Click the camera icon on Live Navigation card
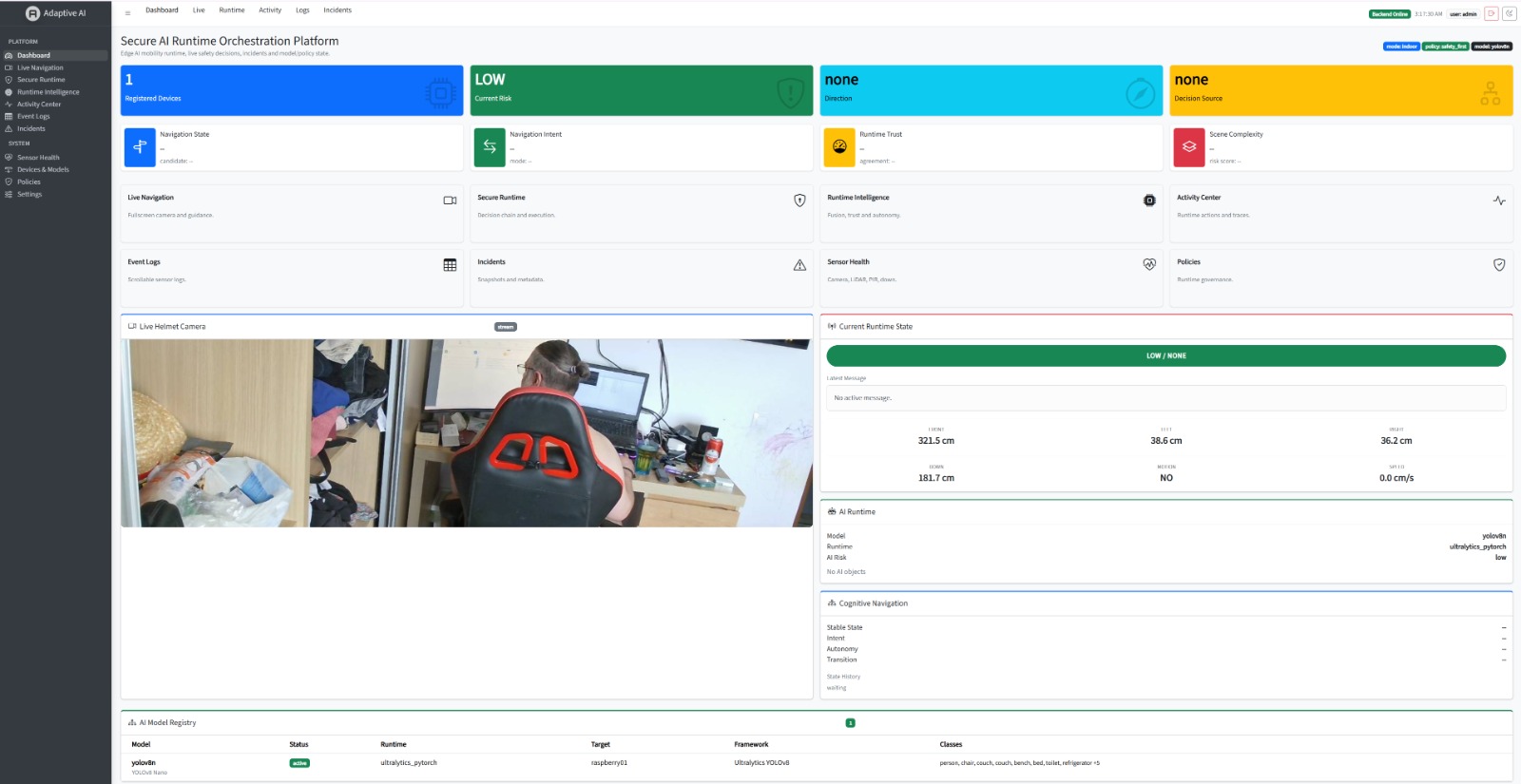This screenshot has height=784, width=1521. 450,201
